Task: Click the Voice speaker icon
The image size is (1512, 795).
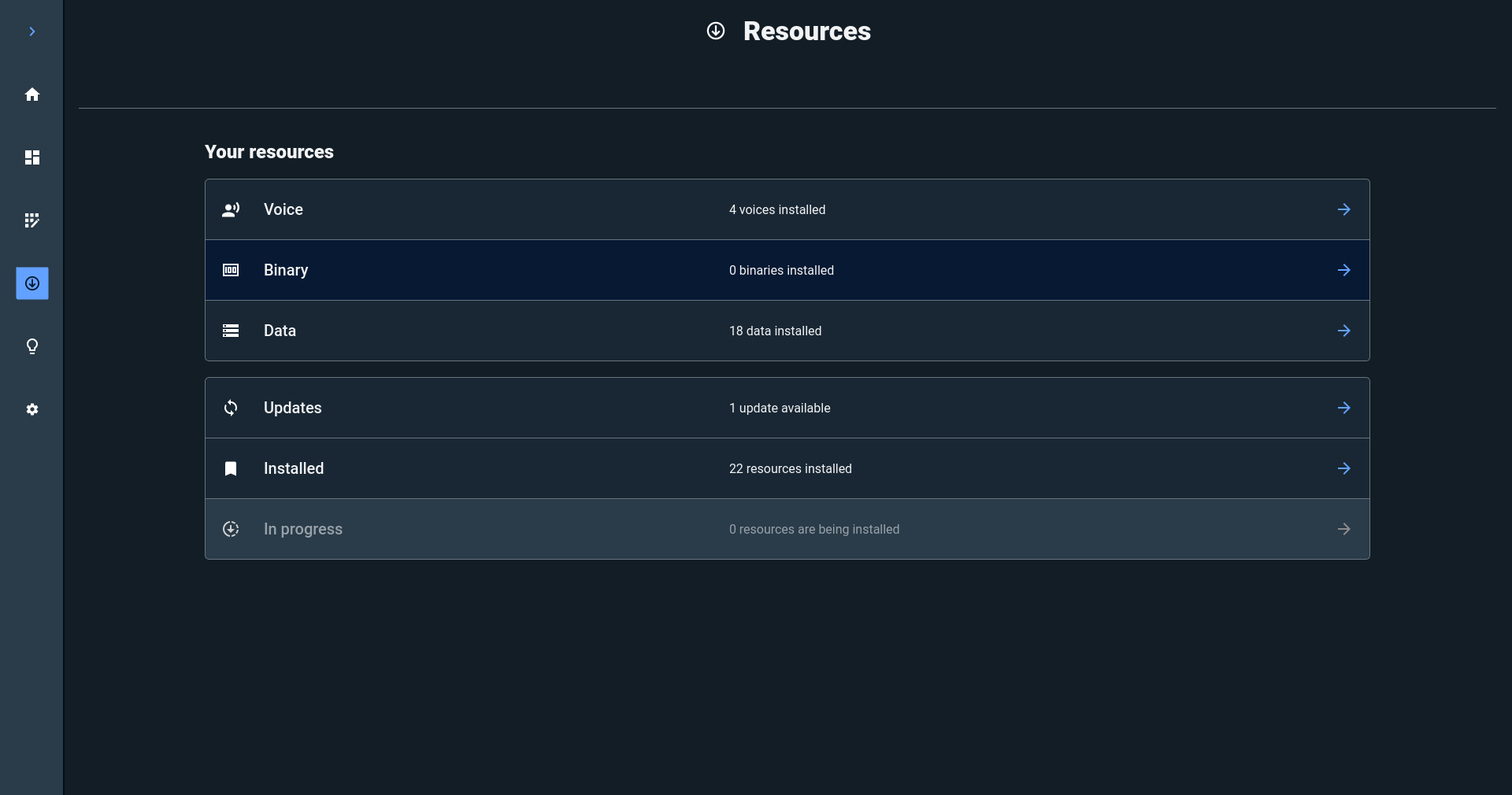Action: point(231,209)
